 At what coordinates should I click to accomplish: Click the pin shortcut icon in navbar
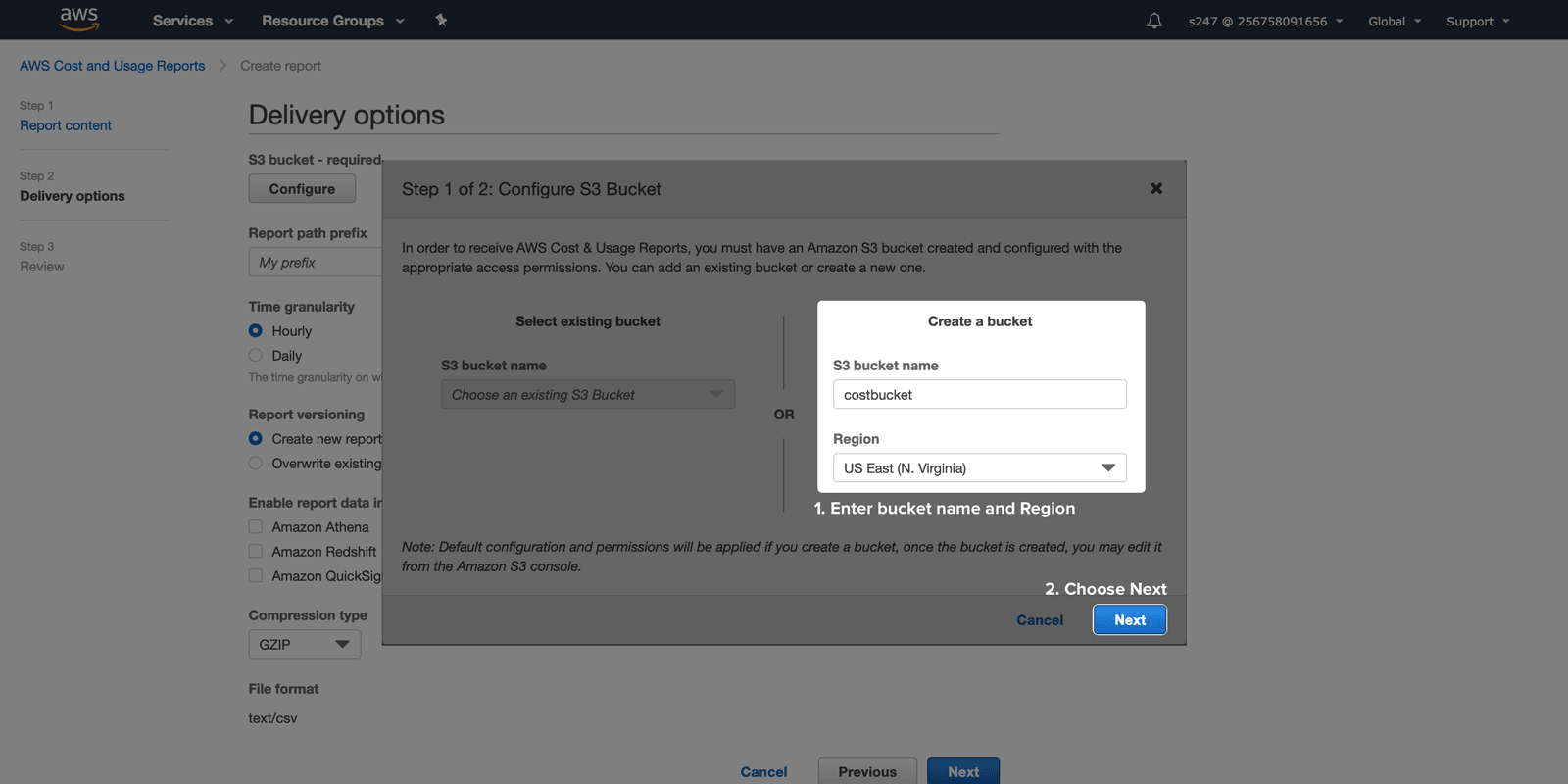pyautogui.click(x=441, y=20)
